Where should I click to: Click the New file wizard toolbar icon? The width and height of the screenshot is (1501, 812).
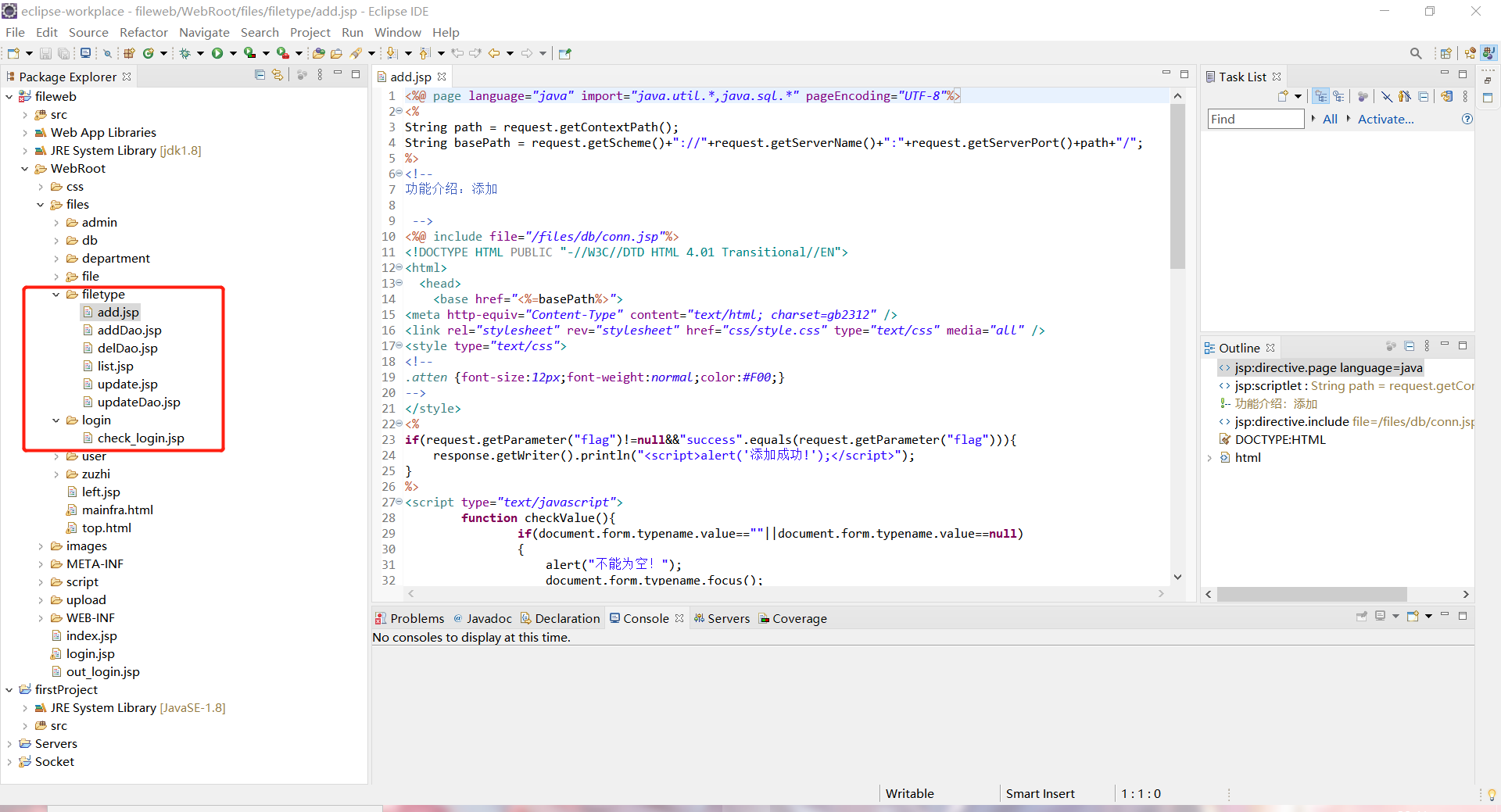tap(13, 53)
